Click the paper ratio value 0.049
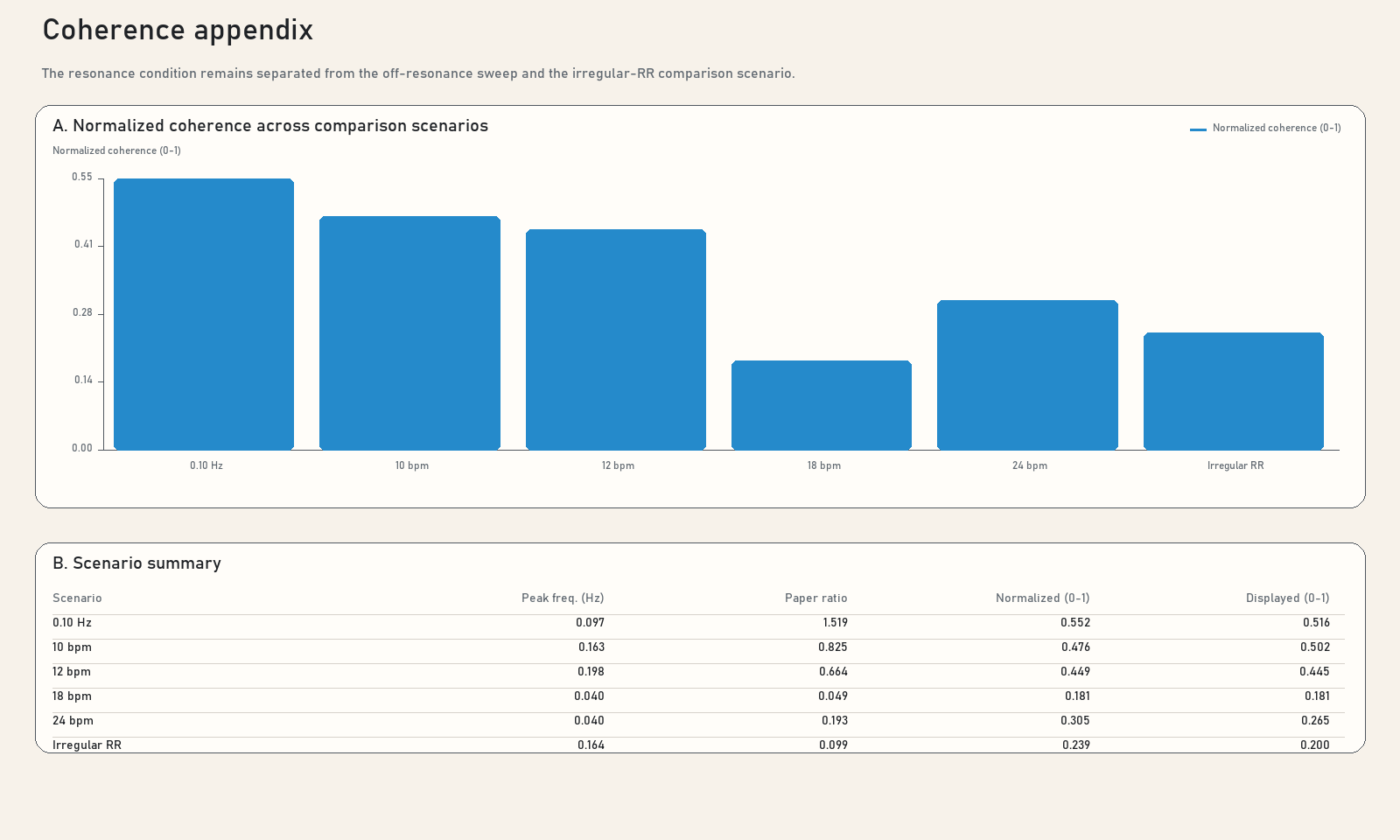1400x840 pixels. tap(833, 696)
